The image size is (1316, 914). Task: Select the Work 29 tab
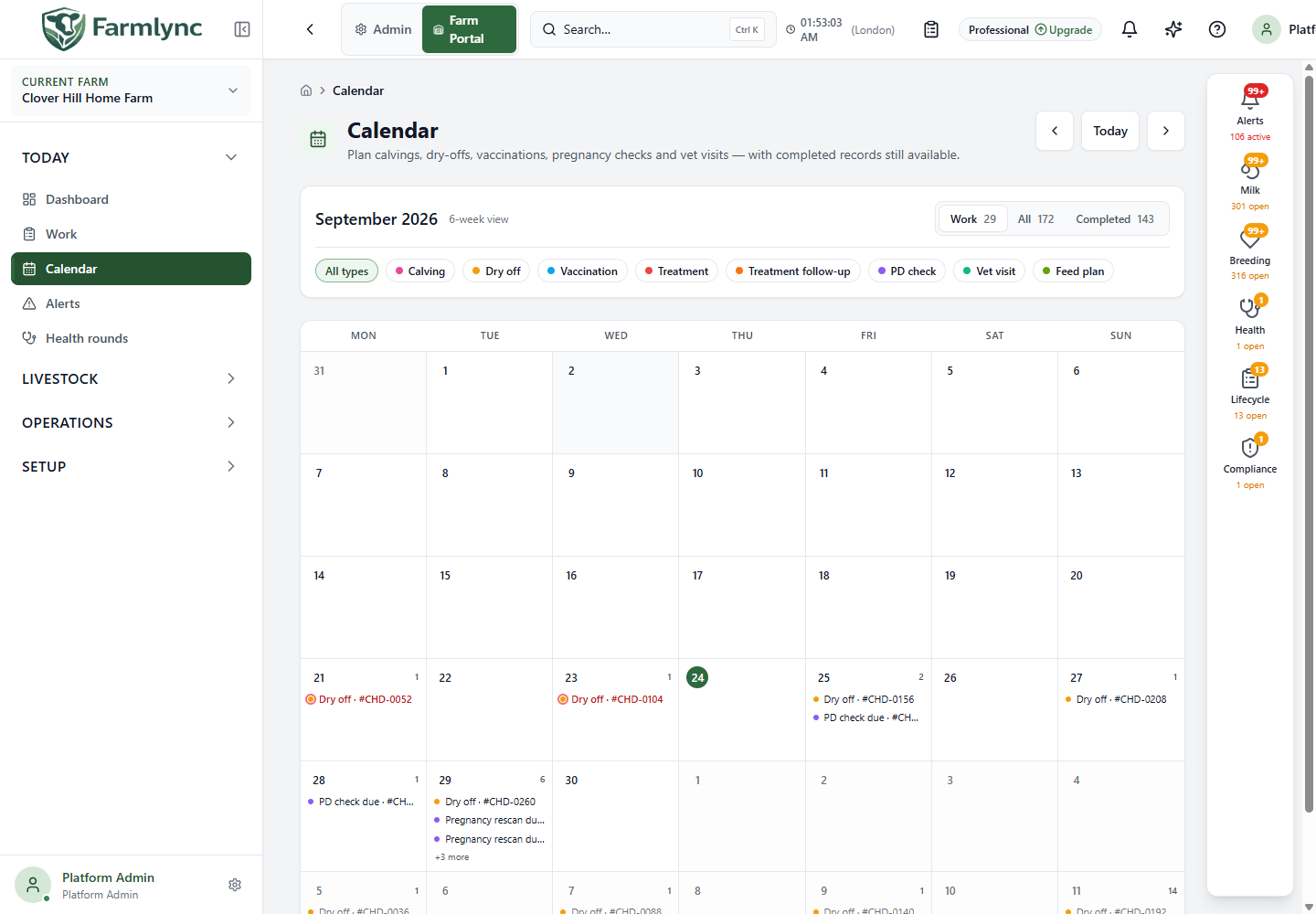[973, 219]
